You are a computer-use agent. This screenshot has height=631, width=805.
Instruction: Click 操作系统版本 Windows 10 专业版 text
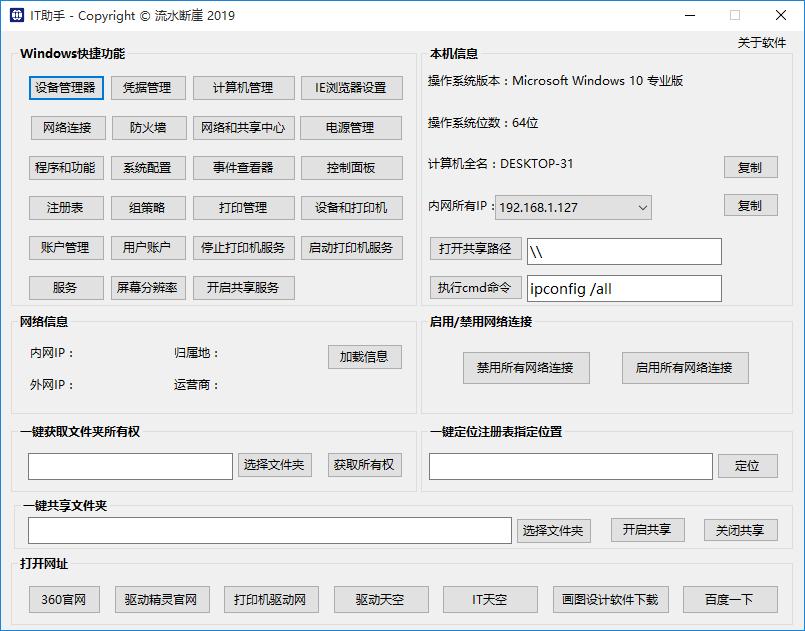(555, 81)
